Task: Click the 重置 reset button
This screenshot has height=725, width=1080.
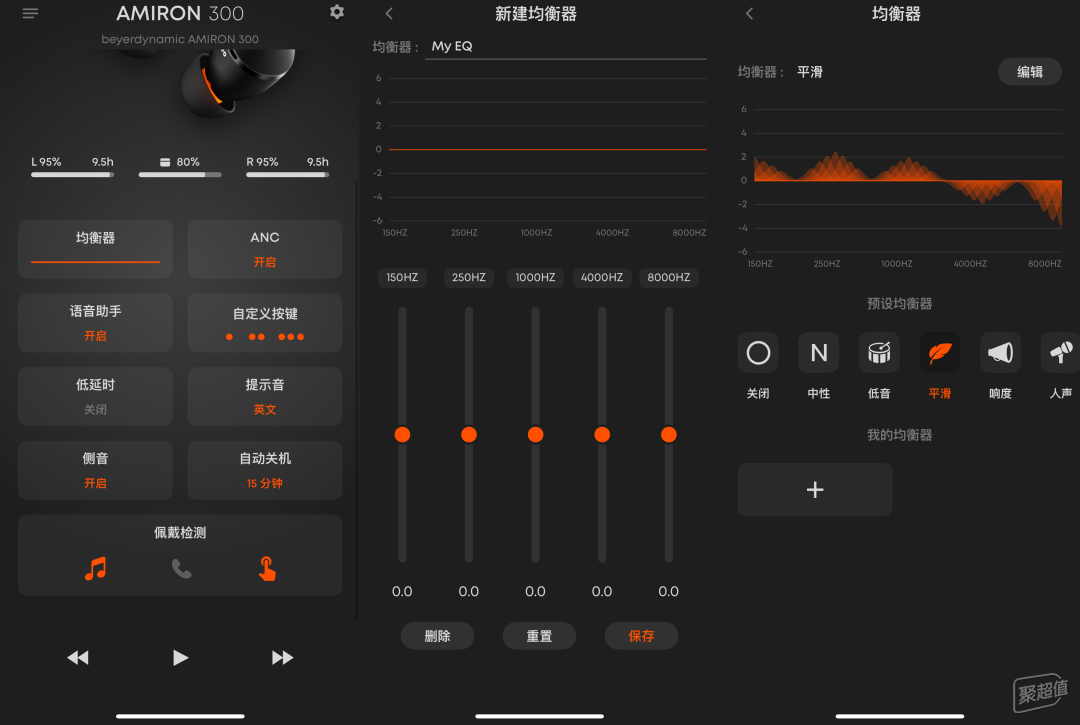Action: point(539,636)
